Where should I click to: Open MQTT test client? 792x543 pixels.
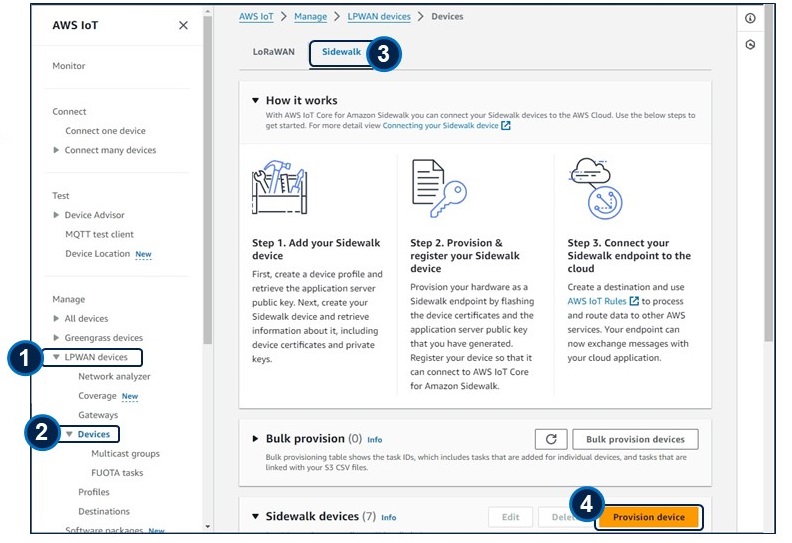click(x=100, y=234)
